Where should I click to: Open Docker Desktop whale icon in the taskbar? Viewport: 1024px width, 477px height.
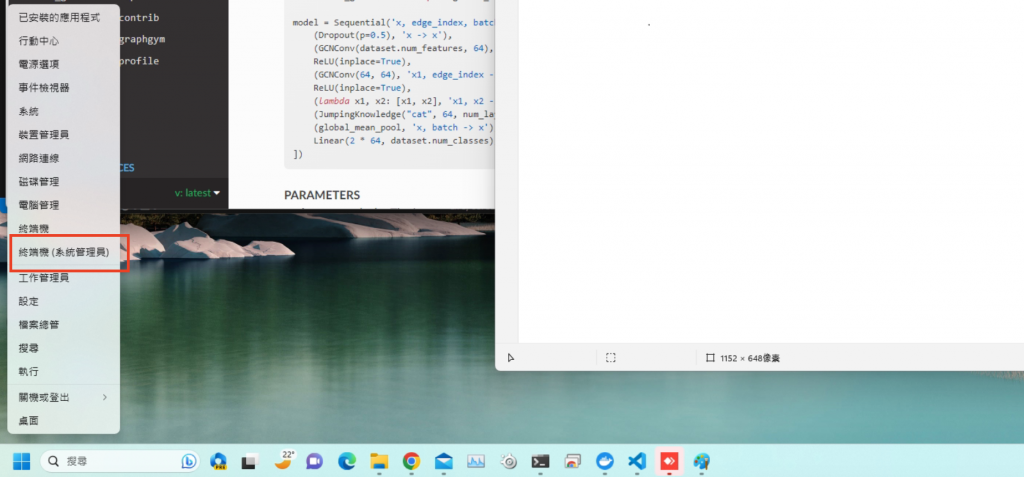(605, 462)
